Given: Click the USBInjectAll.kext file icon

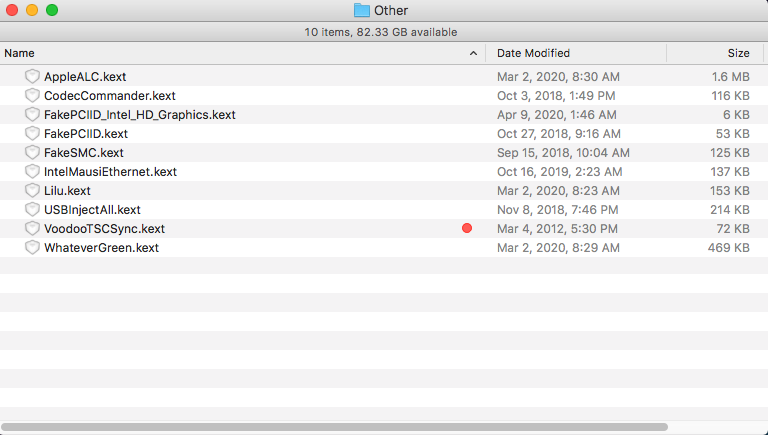Looking at the screenshot, I should [x=32, y=210].
